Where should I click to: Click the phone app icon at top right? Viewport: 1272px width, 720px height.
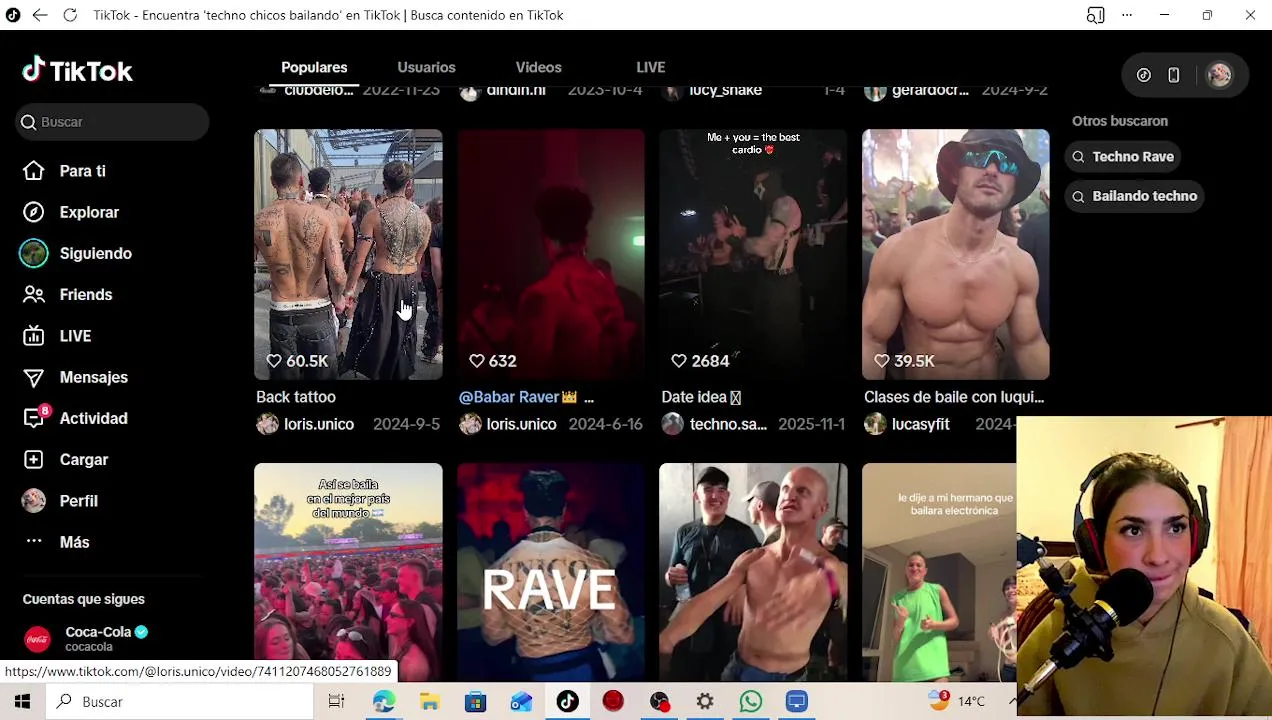(1174, 75)
